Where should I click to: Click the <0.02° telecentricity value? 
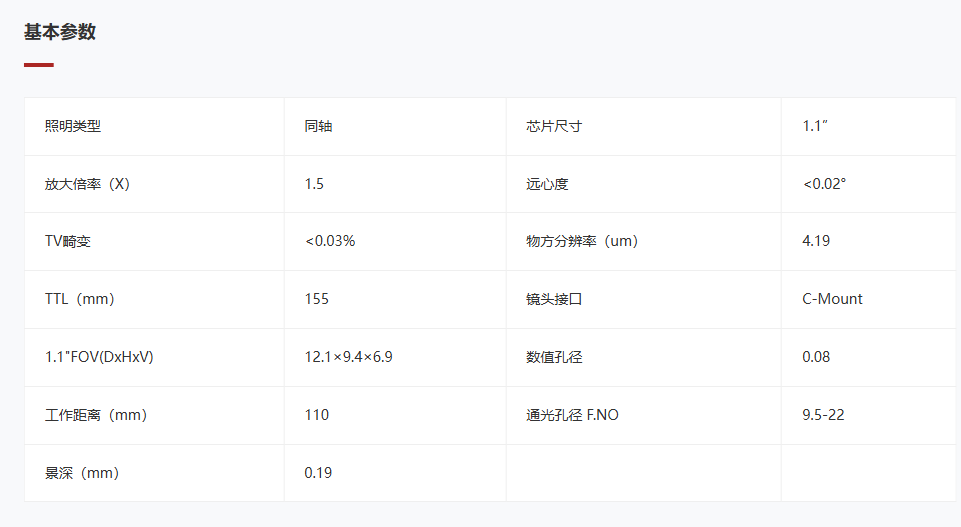(824, 184)
